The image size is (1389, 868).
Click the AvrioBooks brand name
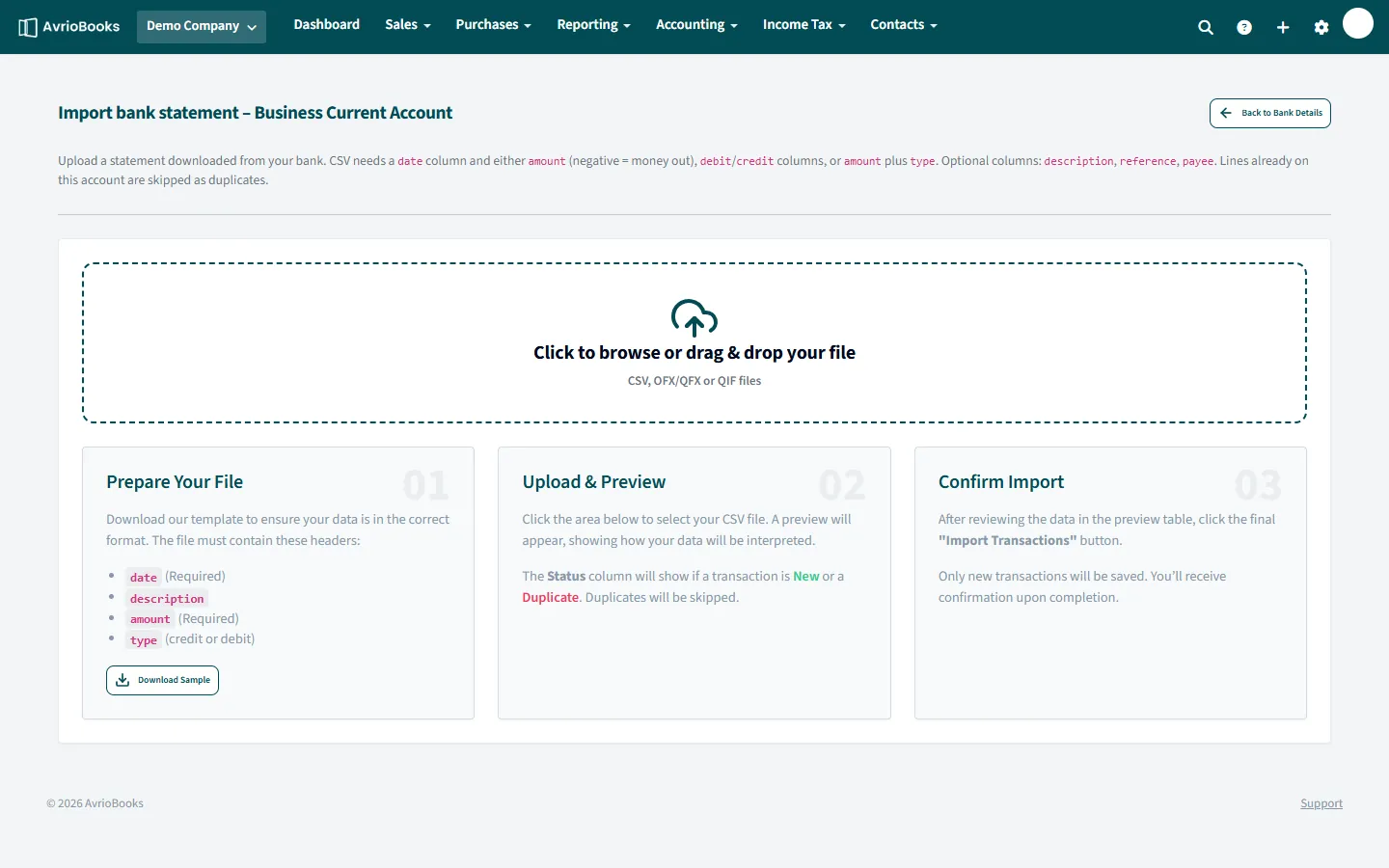(x=81, y=27)
